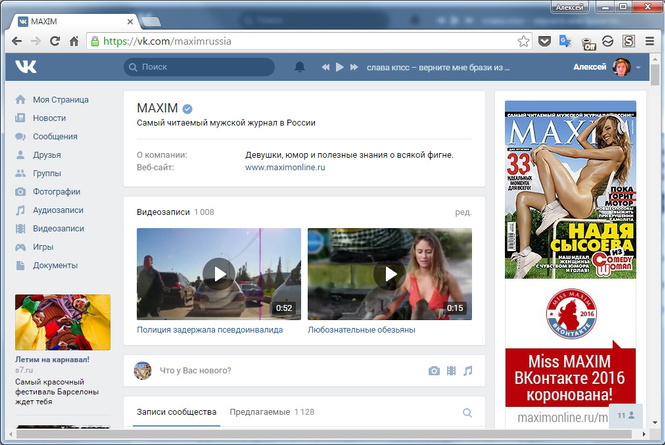This screenshot has height=445, width=665.
Task: Play video Полиция задержала псевдоинвалида thumbnail
Action: (219, 274)
